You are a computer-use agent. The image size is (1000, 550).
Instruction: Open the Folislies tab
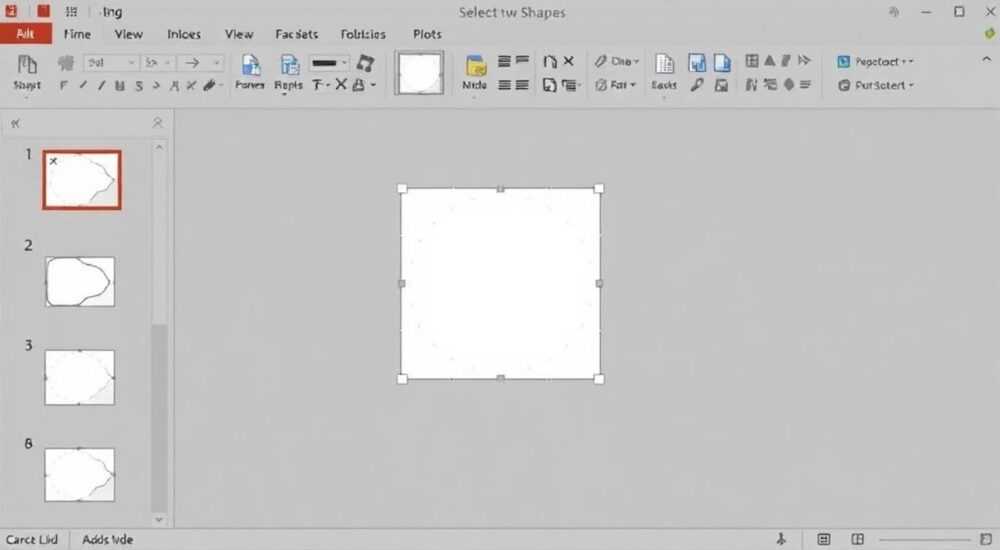pyautogui.click(x=363, y=34)
